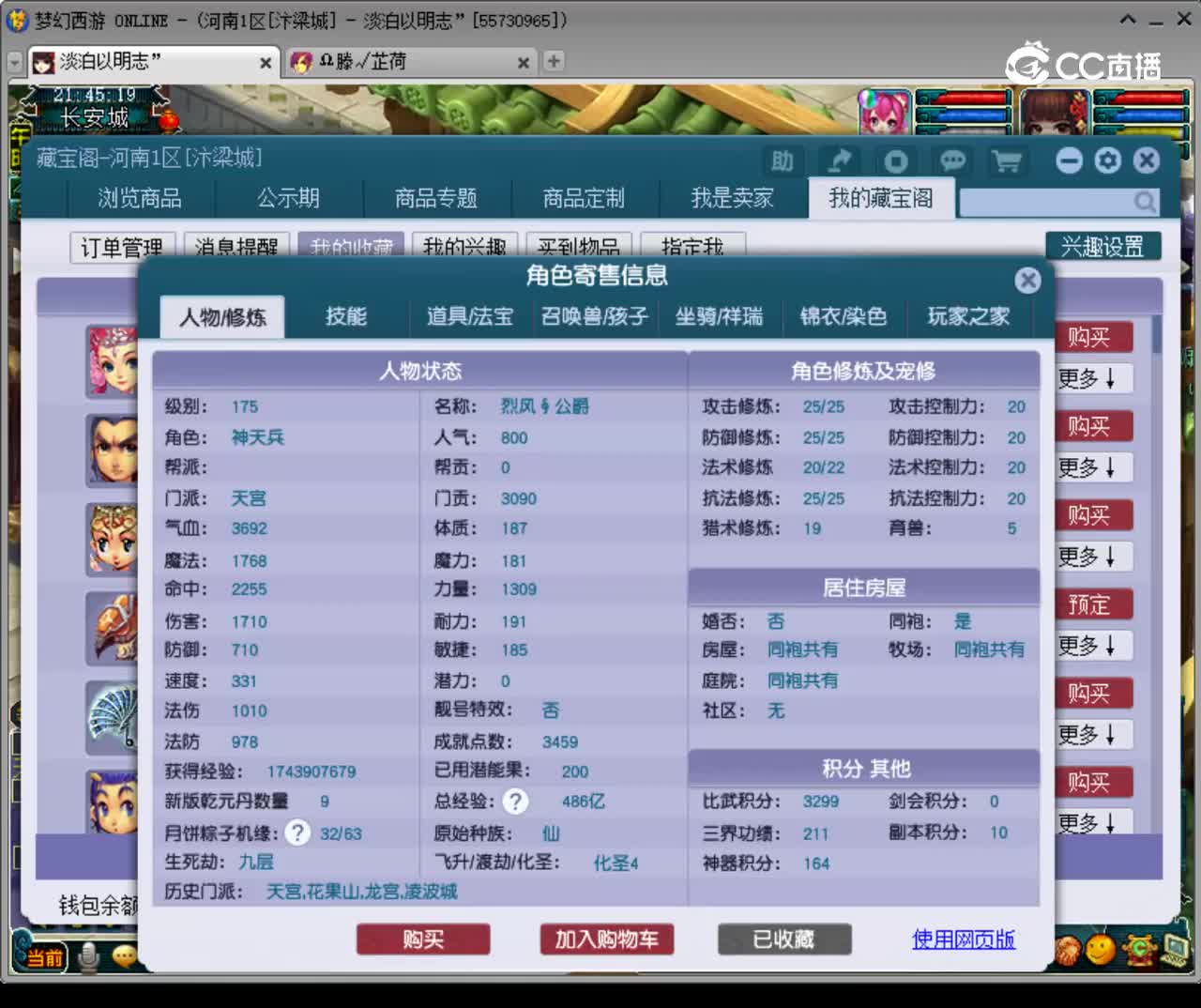This screenshot has height=1008, width=1201.
Task: Click the pink-haired character avatar at top
Action: (x=884, y=113)
